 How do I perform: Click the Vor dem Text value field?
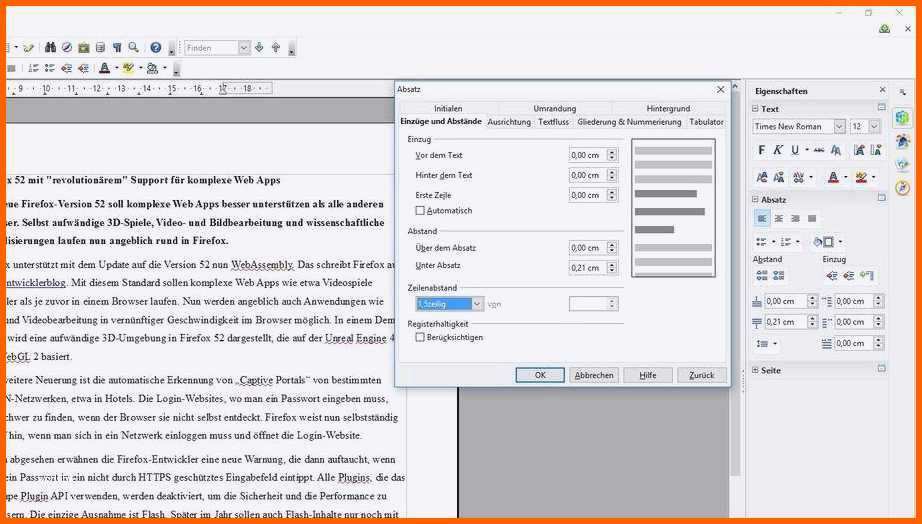[x=588, y=155]
